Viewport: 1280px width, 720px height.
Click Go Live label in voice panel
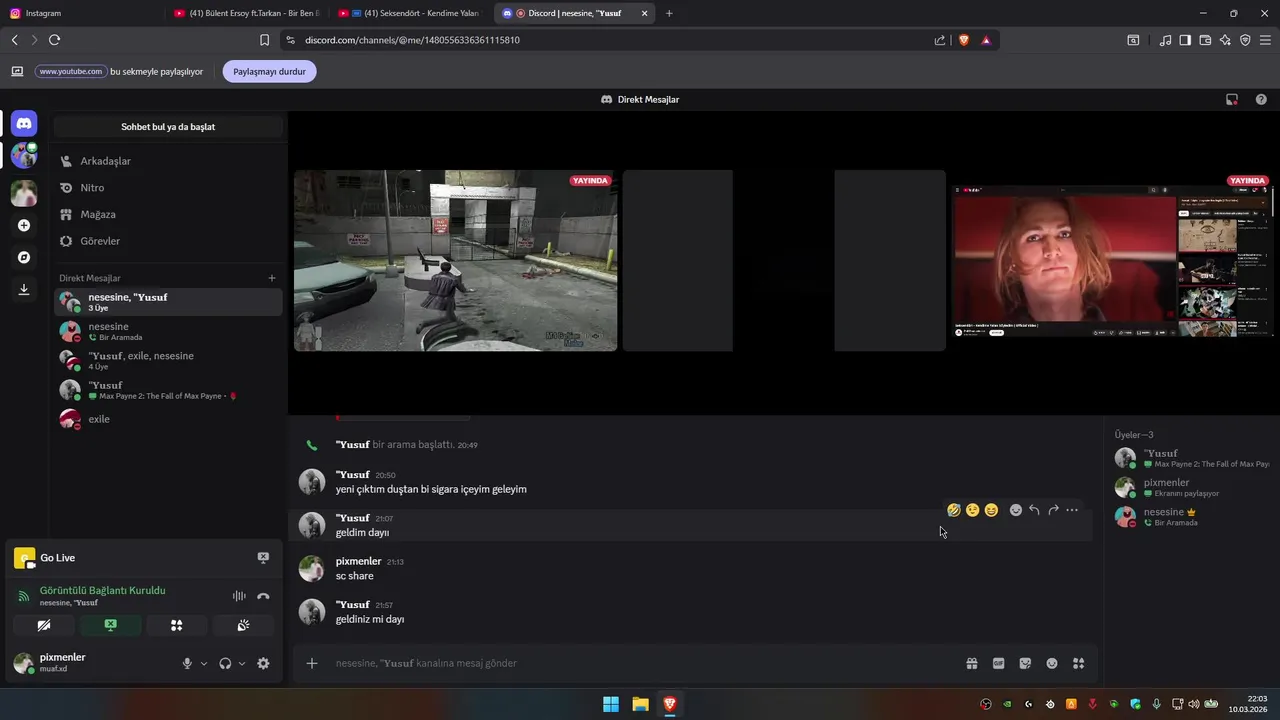tap(58, 558)
